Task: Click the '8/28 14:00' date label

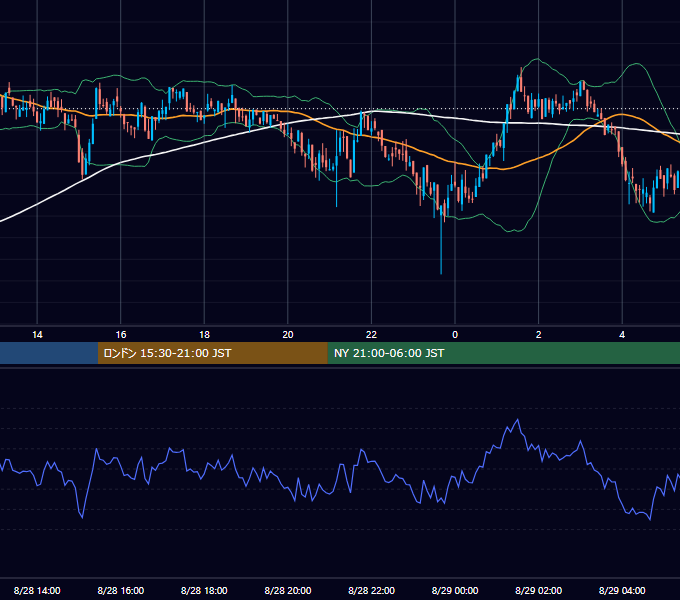Action: [37, 590]
